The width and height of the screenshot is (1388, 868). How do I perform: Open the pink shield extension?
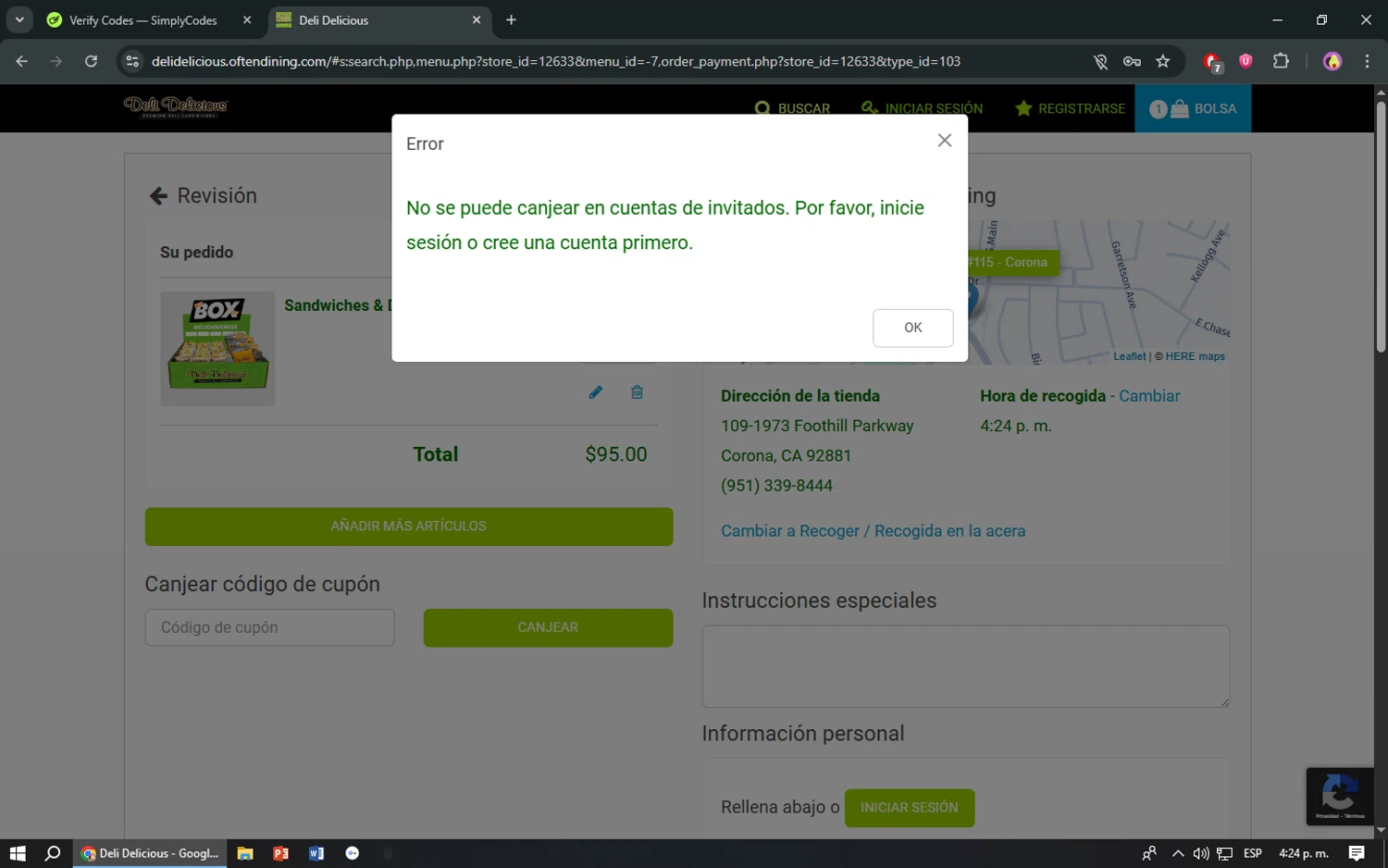point(1245,61)
